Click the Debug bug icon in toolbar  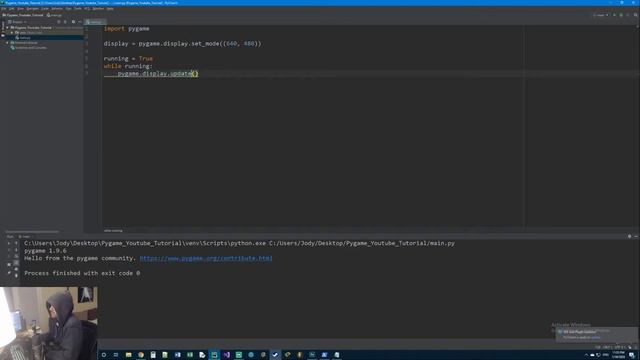(x=621, y=15)
